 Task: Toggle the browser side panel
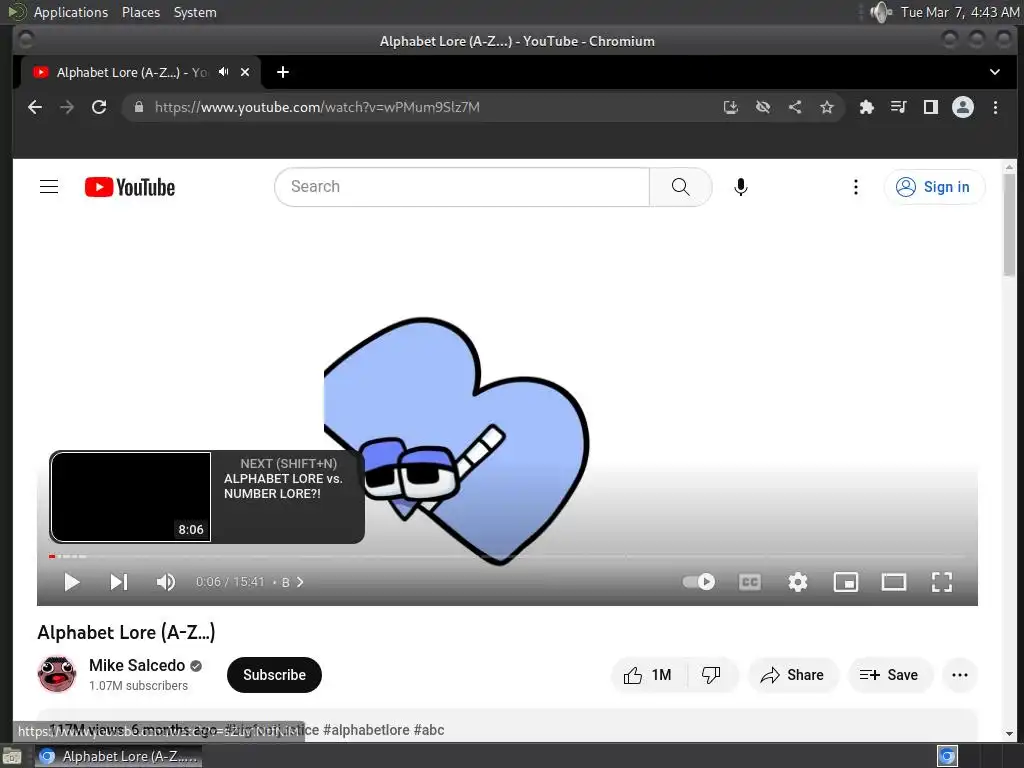(x=931, y=107)
